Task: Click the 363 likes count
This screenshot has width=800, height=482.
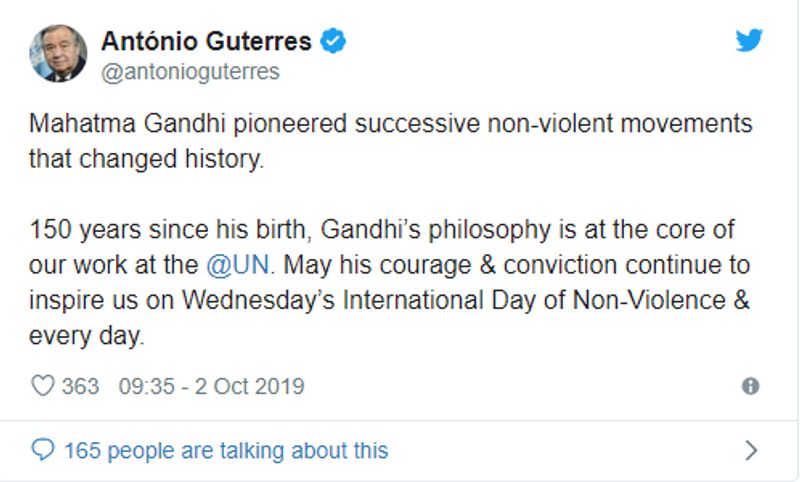Action: 80,386
